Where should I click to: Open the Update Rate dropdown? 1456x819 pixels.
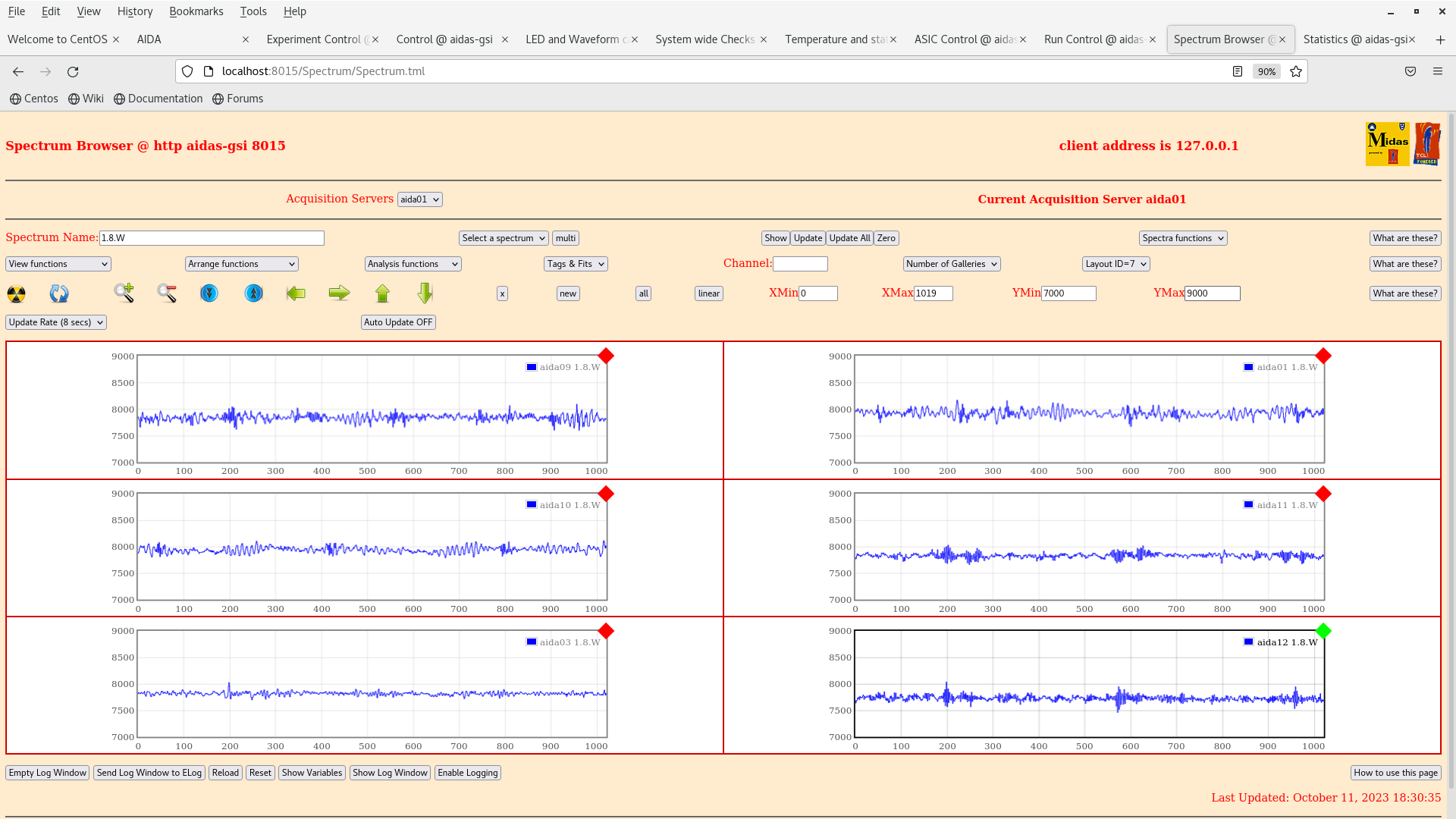pyautogui.click(x=56, y=322)
